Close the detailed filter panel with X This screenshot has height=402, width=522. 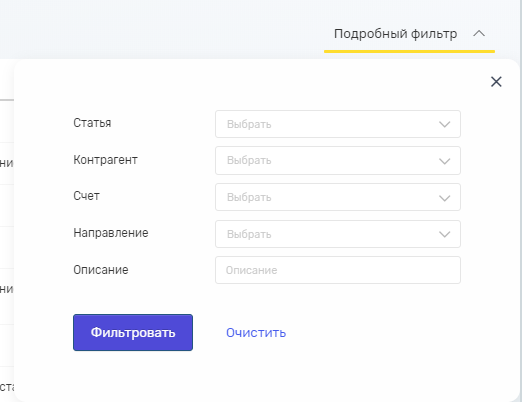[x=496, y=82]
